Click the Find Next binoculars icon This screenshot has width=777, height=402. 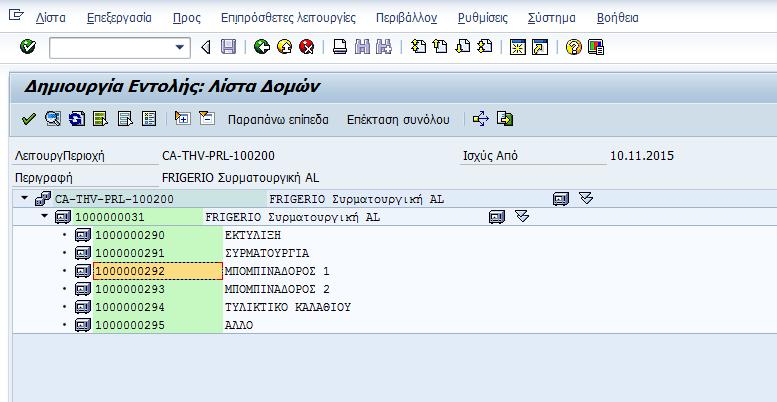(384, 47)
